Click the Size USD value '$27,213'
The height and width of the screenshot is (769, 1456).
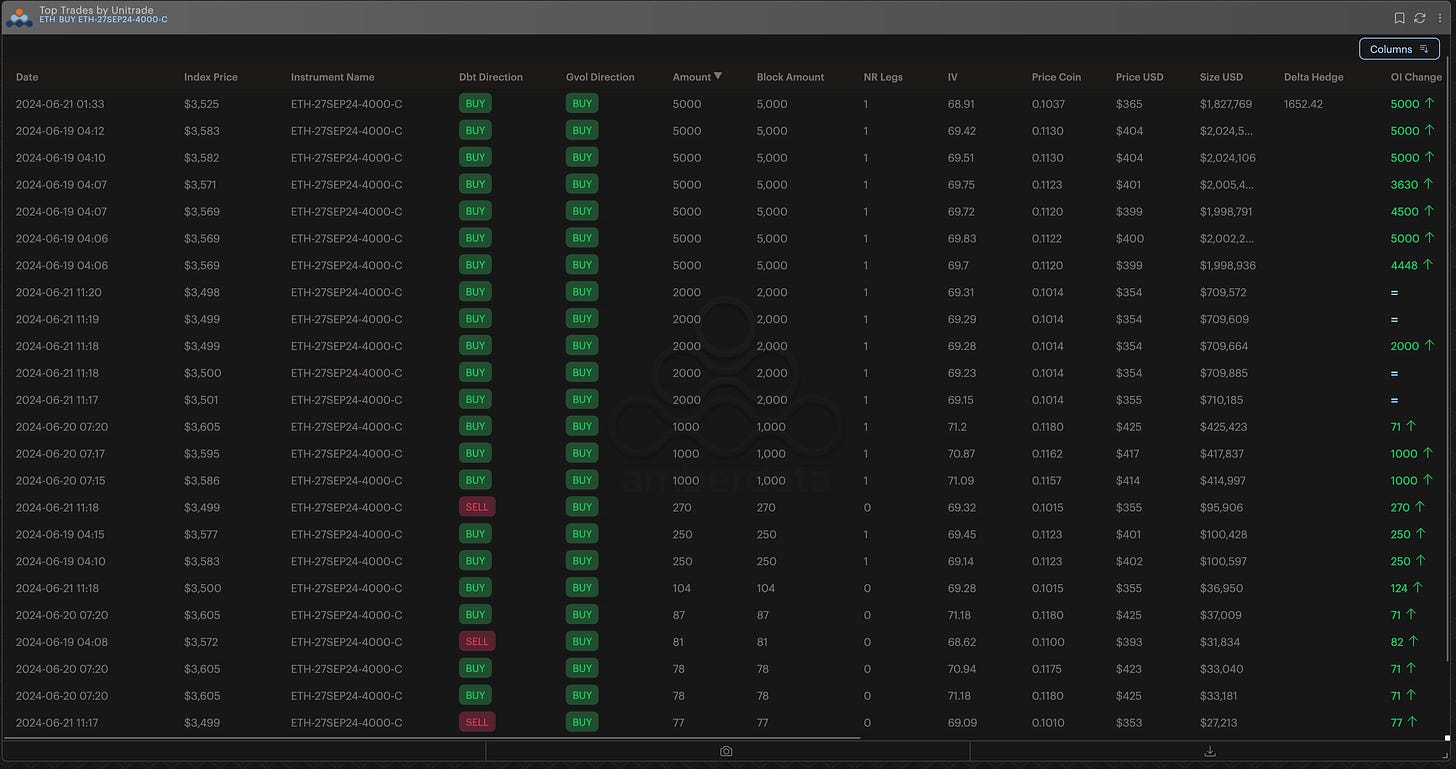pos(1219,722)
